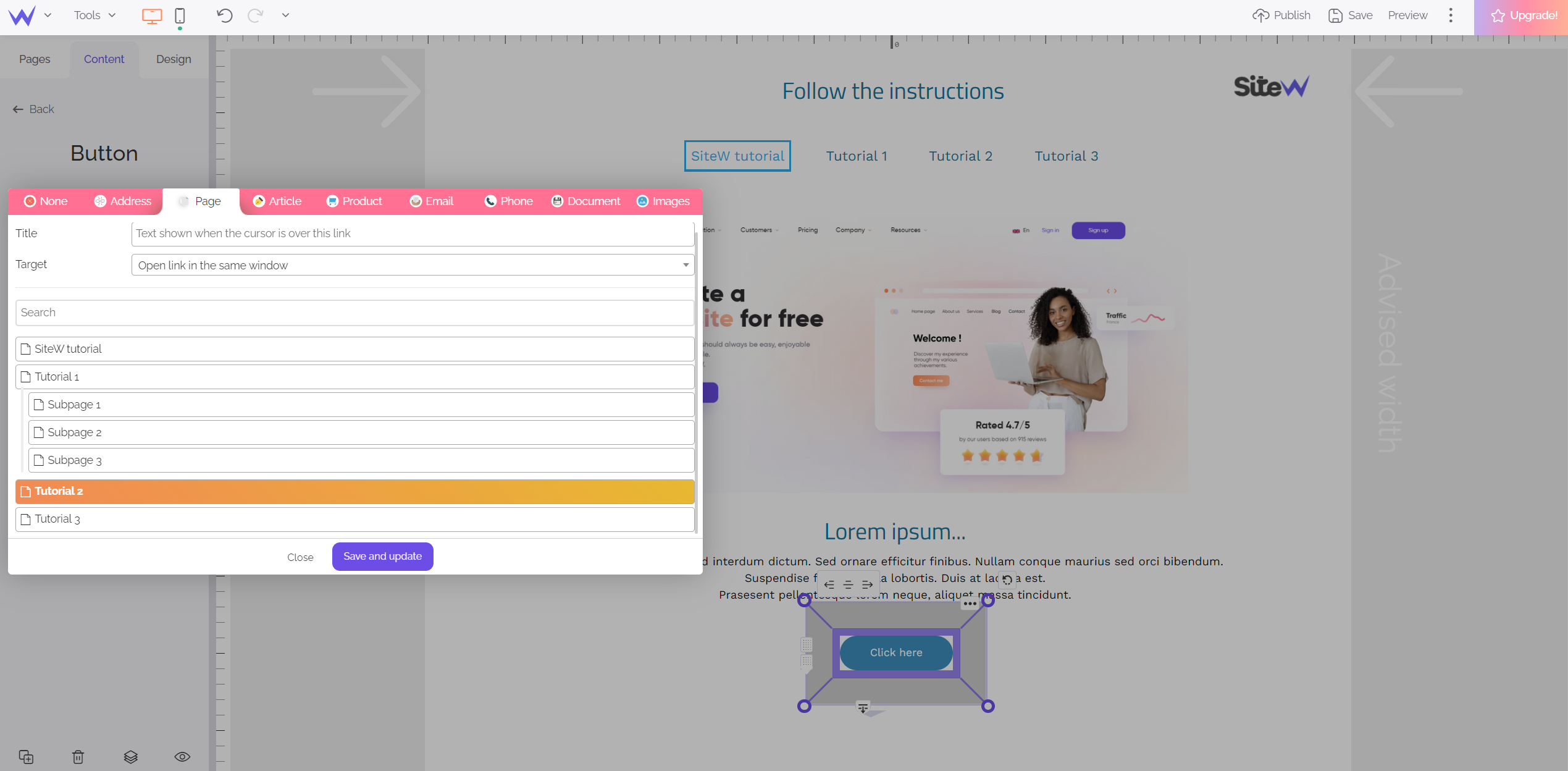Select the mobile view icon
This screenshot has height=771, width=1568.
[180, 15]
